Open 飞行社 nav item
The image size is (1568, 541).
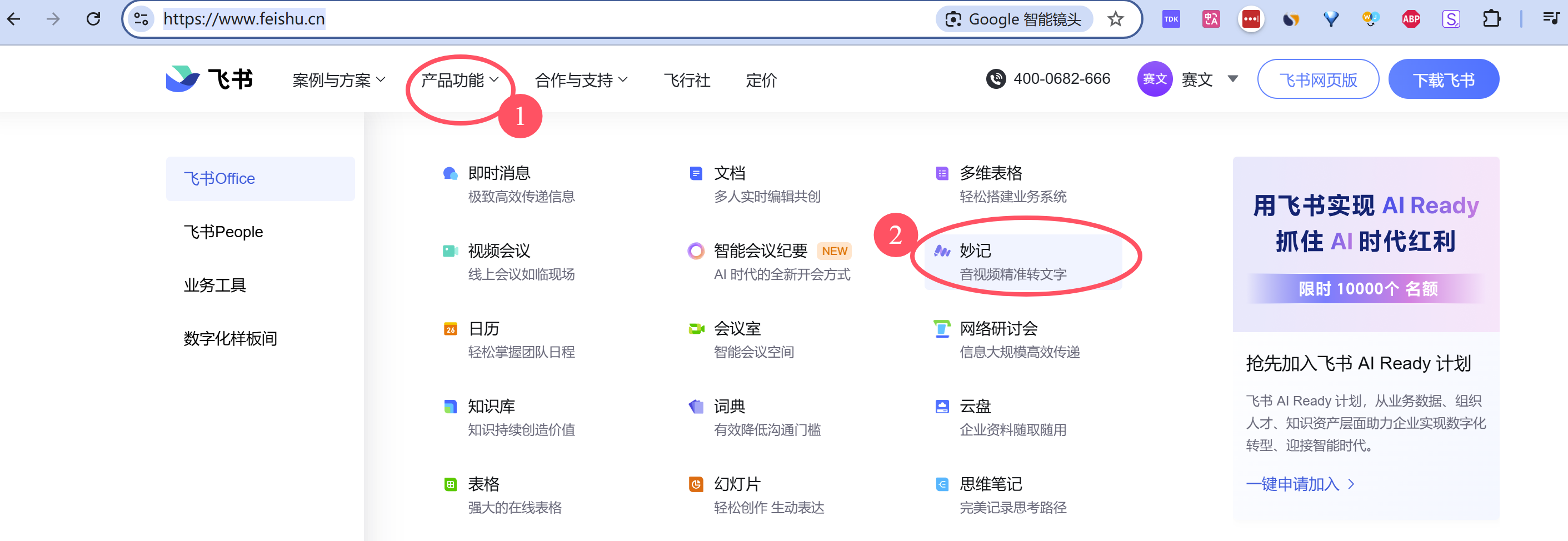(x=687, y=80)
